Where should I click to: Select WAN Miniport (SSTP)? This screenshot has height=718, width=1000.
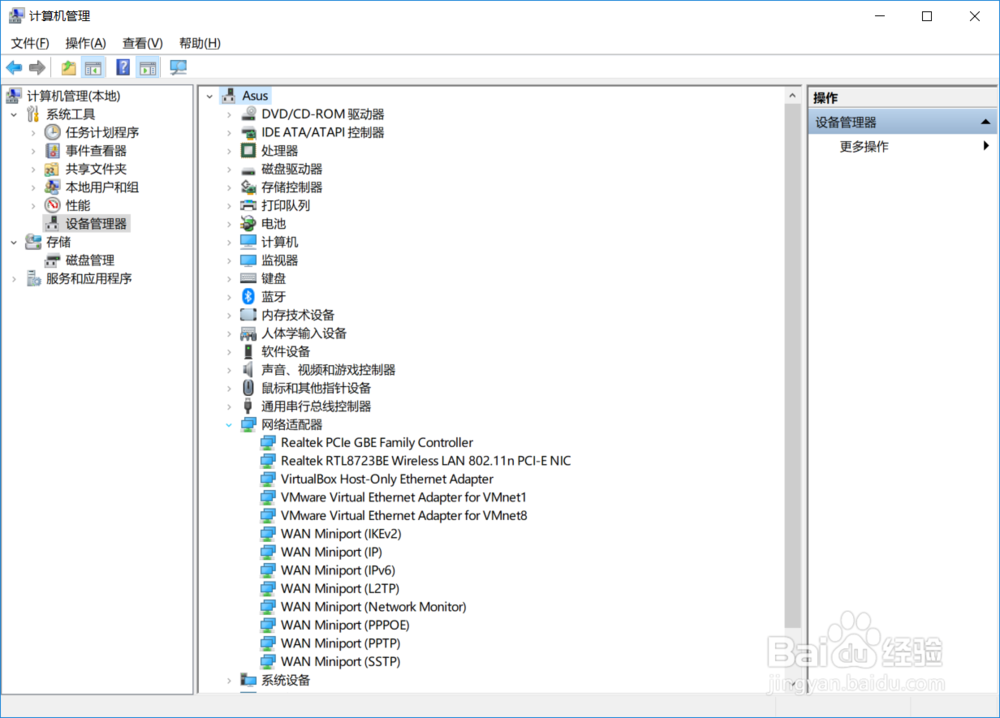[340, 661]
